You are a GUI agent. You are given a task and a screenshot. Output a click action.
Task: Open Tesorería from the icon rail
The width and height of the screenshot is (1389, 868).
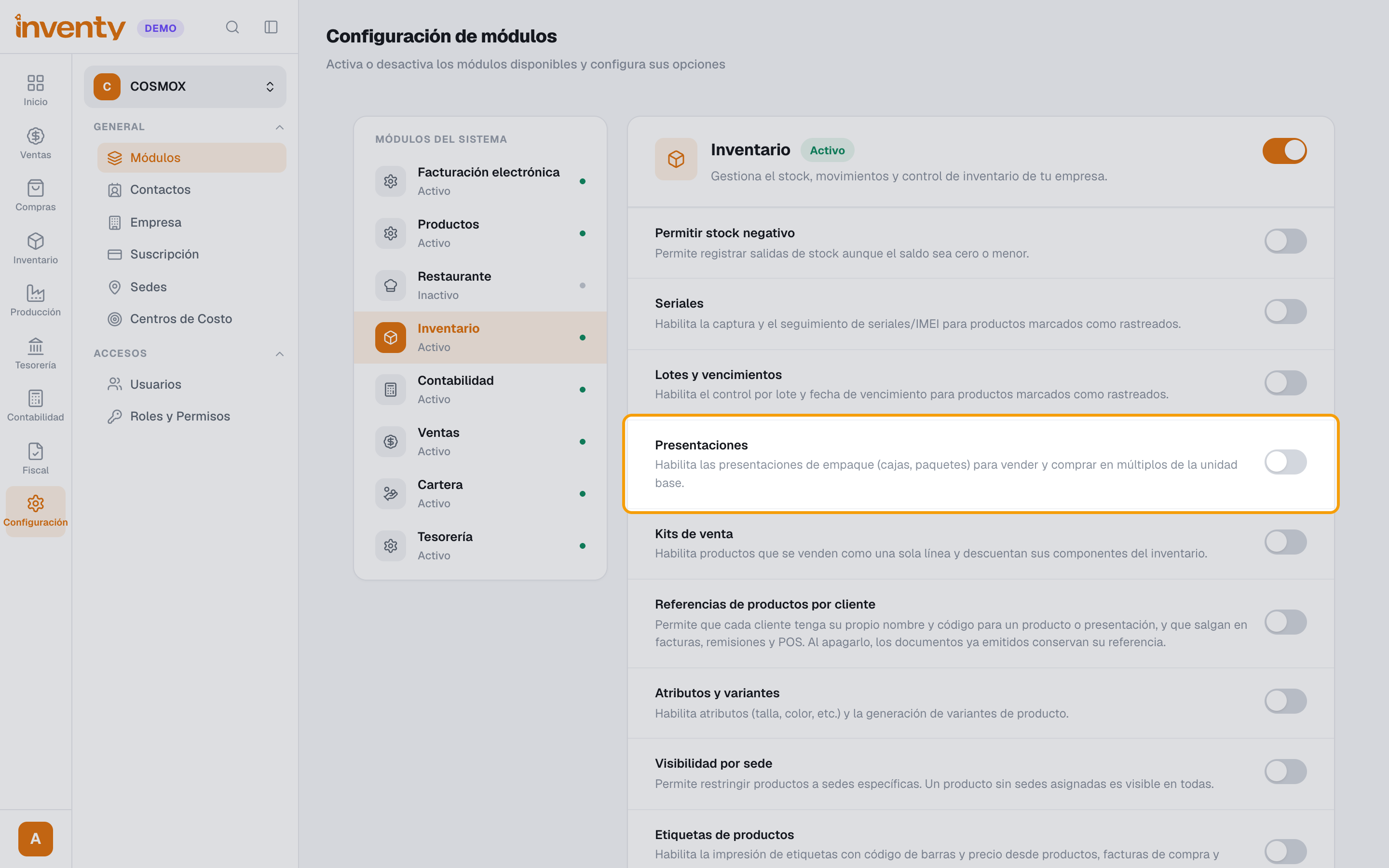coord(36,353)
